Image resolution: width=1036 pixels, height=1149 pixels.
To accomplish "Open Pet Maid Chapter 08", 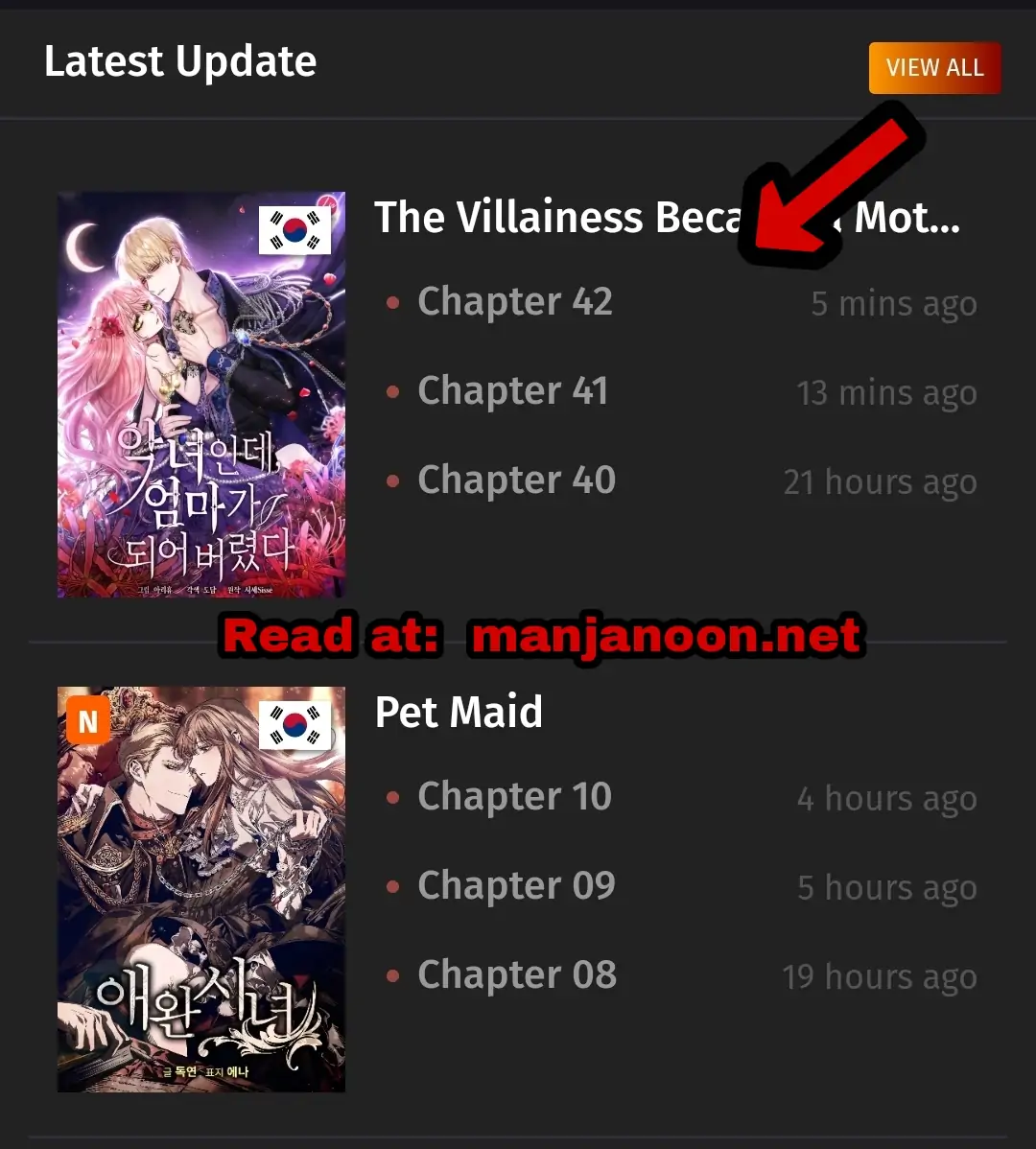I will pyautogui.click(x=517, y=975).
